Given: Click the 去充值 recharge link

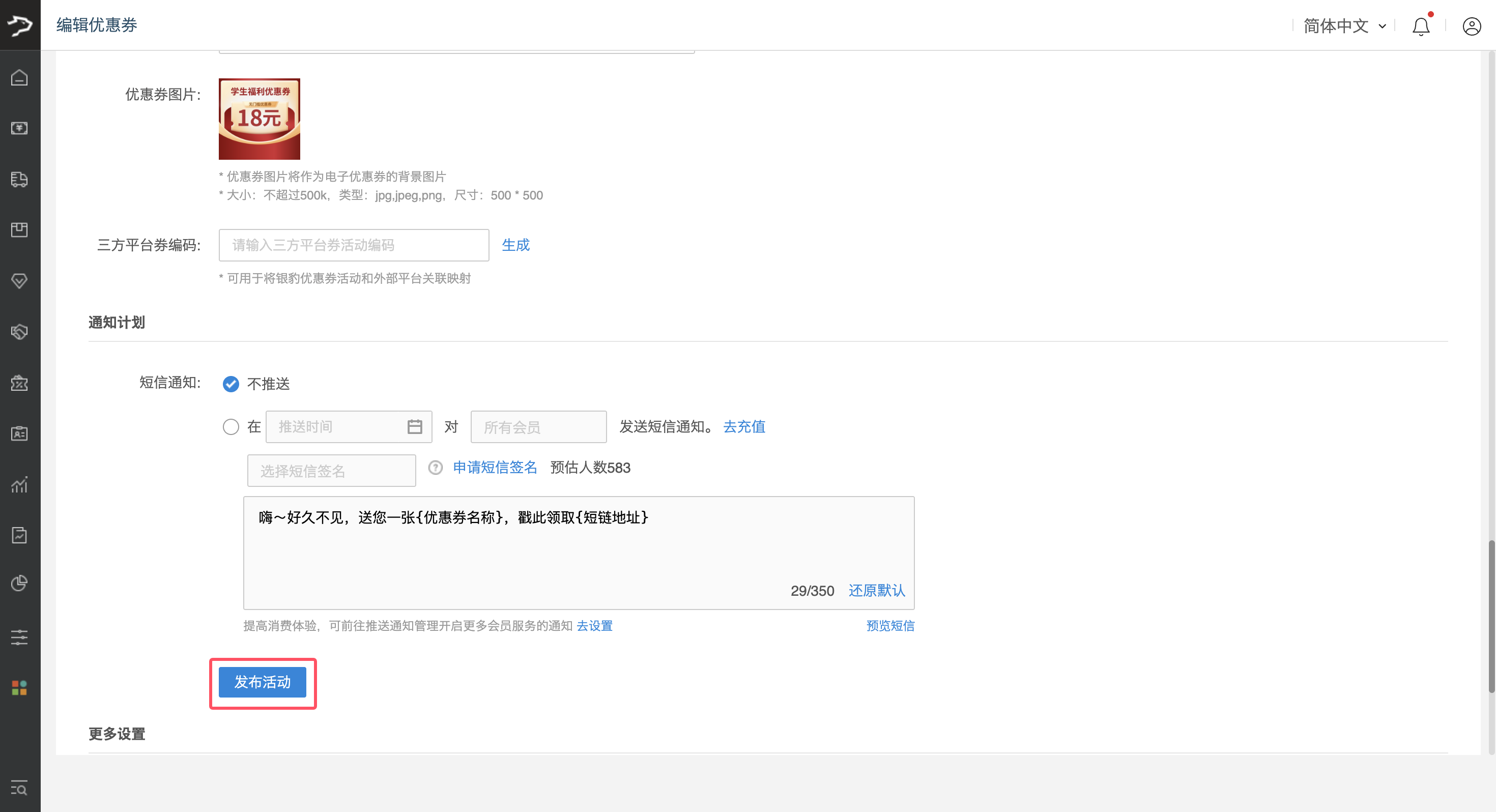Looking at the screenshot, I should pos(743,427).
